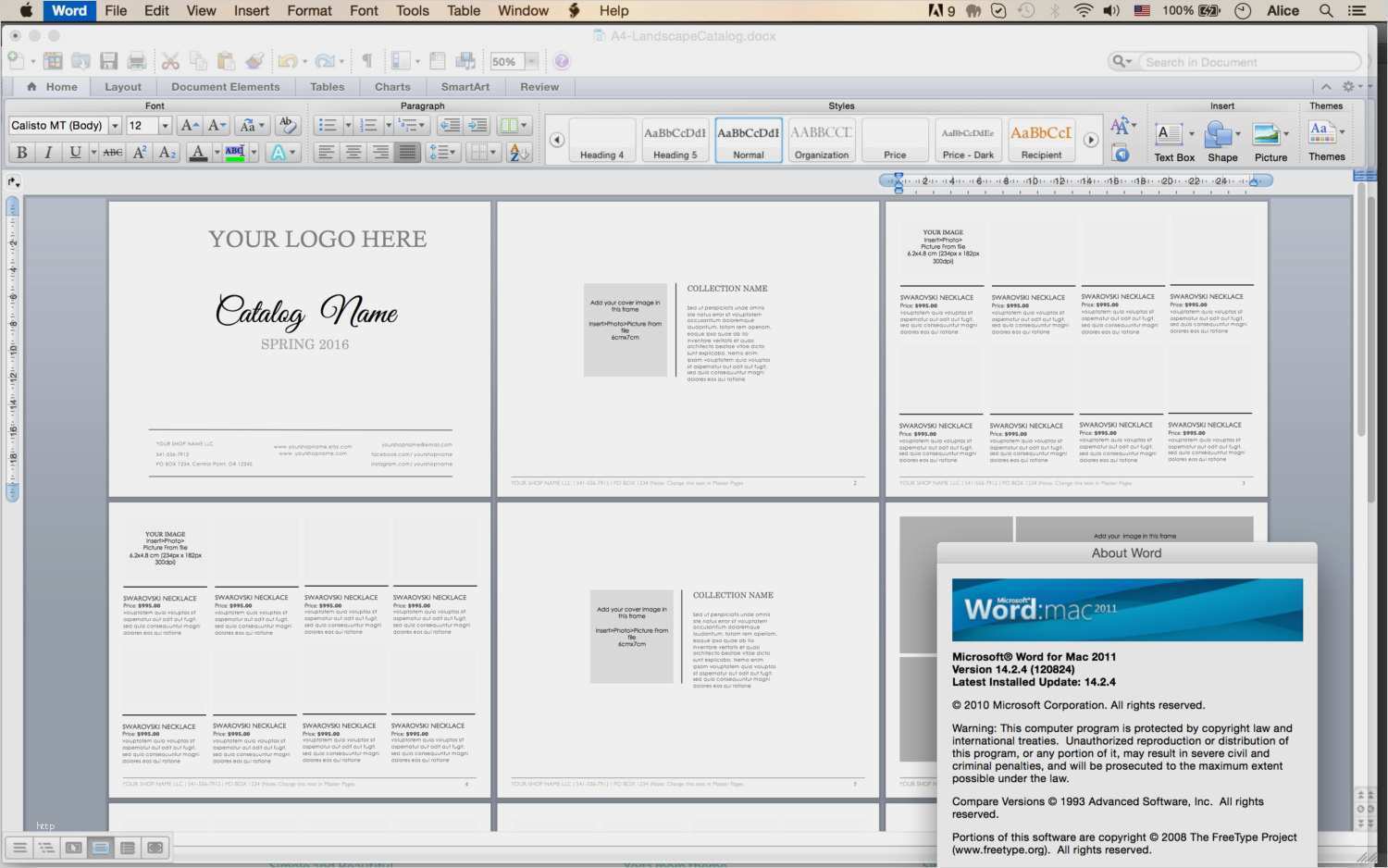Click the Superscript icon
Screen dimensions: 1388x868
140,153
